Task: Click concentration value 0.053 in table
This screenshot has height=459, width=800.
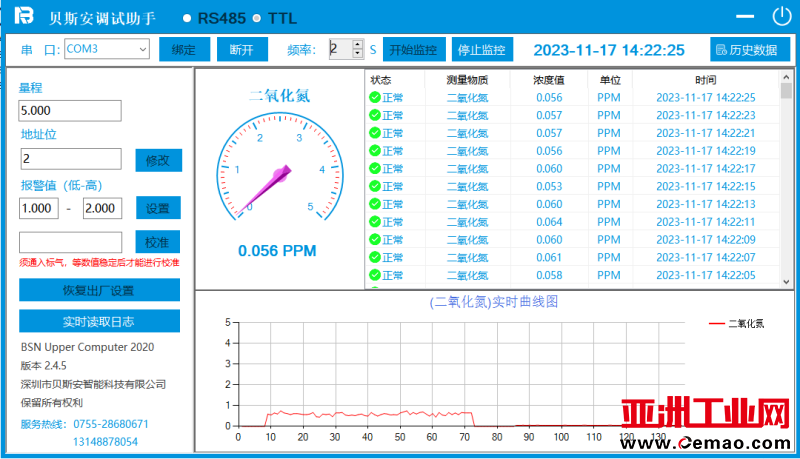Action: tap(549, 186)
